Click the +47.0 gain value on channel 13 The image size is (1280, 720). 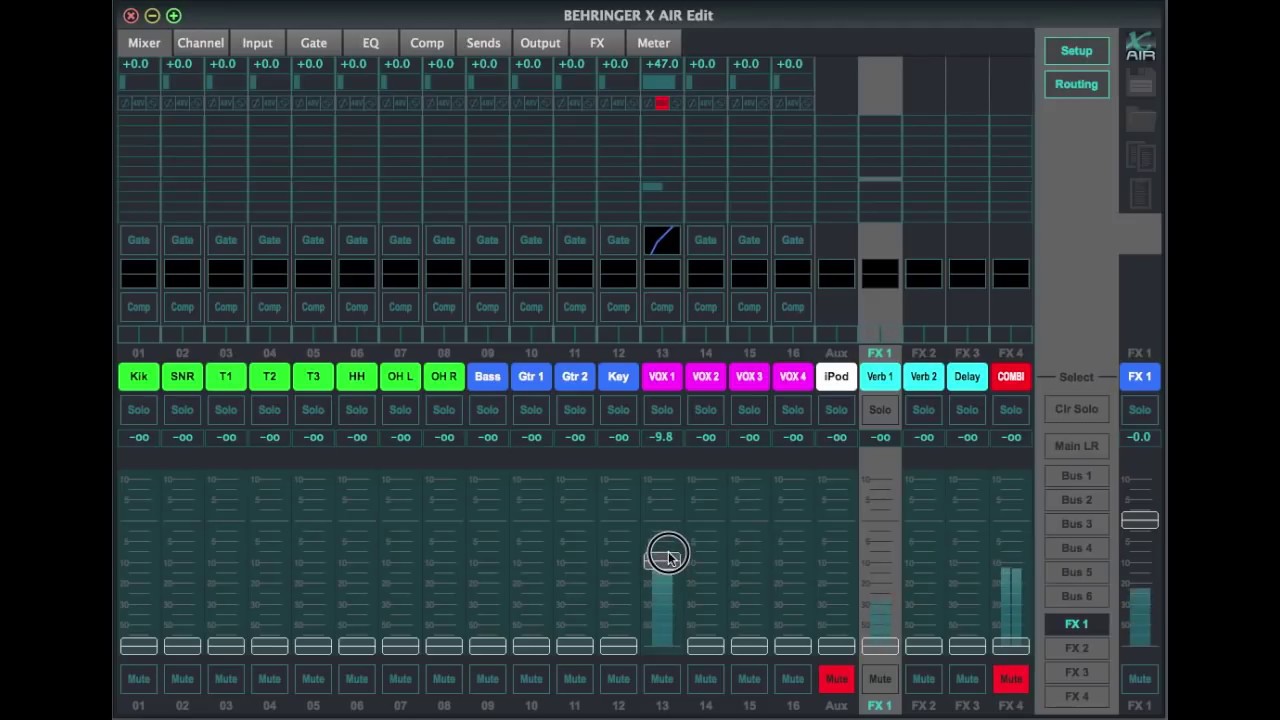pyautogui.click(x=662, y=64)
